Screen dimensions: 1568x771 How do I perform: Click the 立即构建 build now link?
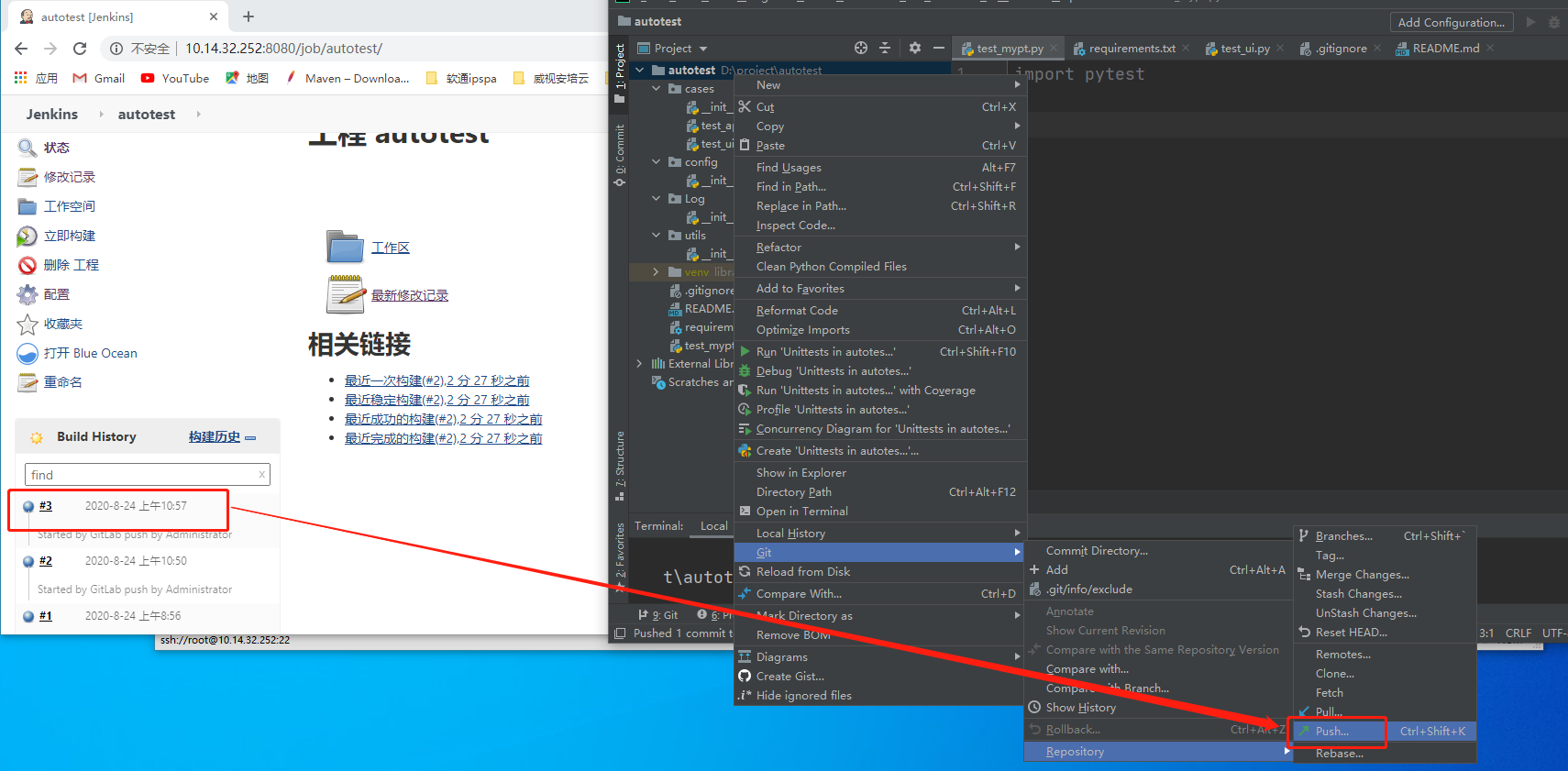(70, 236)
